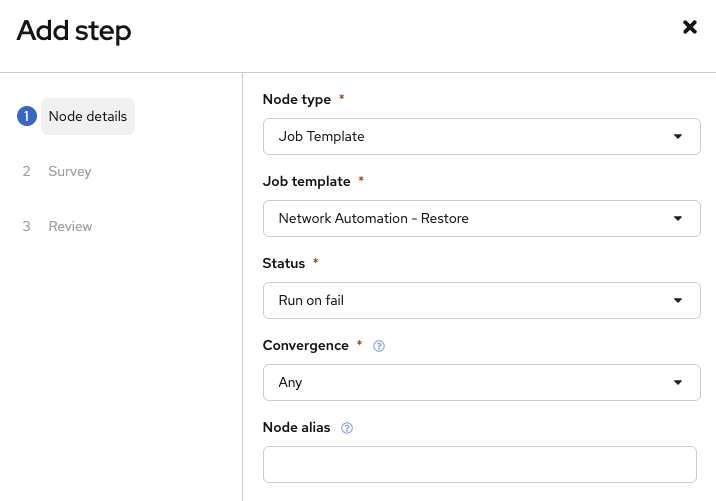The image size is (716, 501).
Task: Click the Convergence help icon
Action: pyautogui.click(x=379, y=346)
